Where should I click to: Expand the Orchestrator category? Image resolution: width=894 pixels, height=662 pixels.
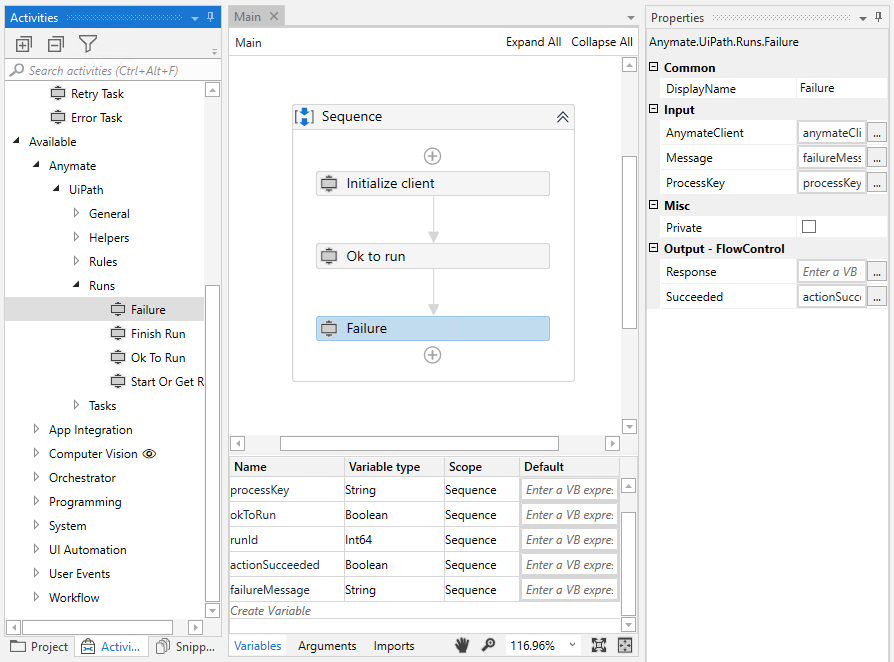(36, 477)
